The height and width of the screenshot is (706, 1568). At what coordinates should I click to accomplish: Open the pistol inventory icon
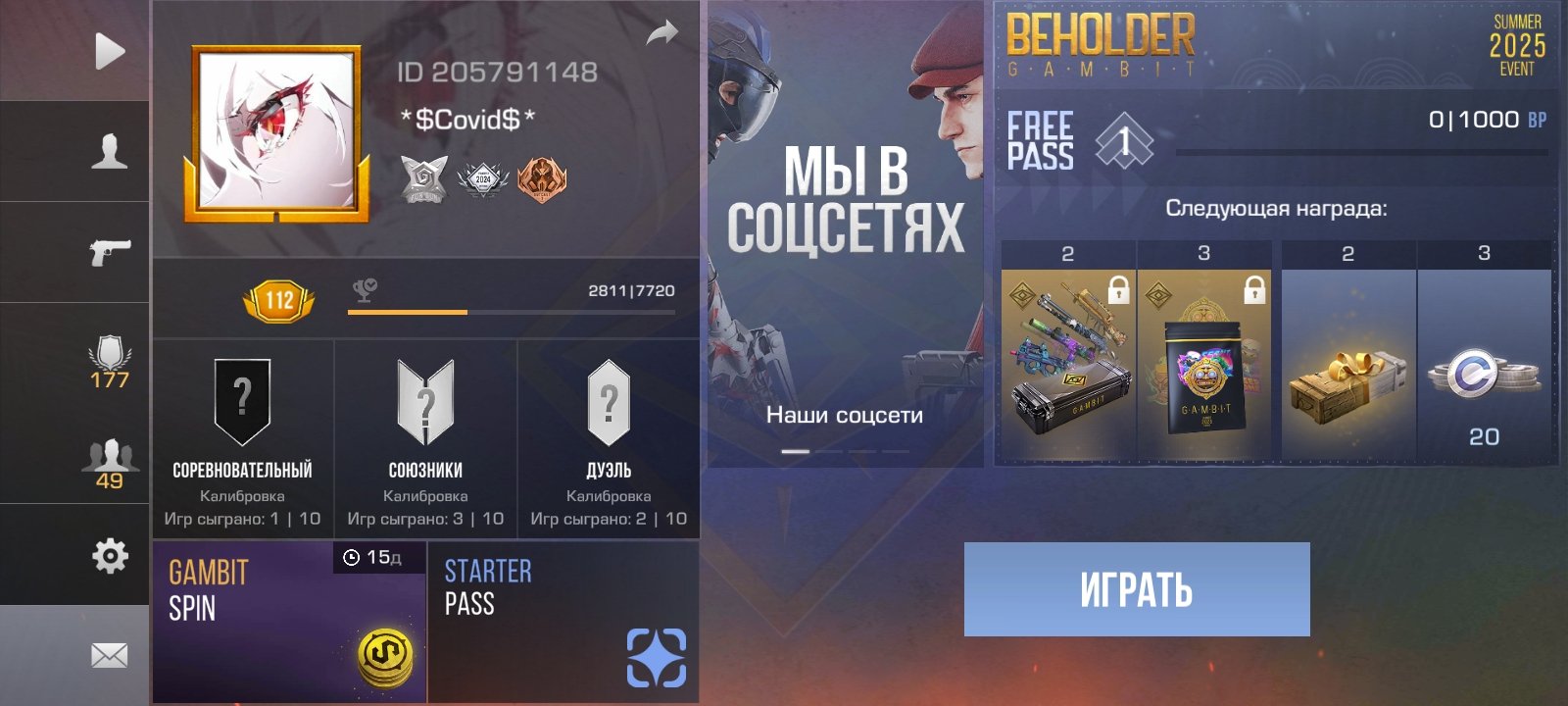coord(110,252)
